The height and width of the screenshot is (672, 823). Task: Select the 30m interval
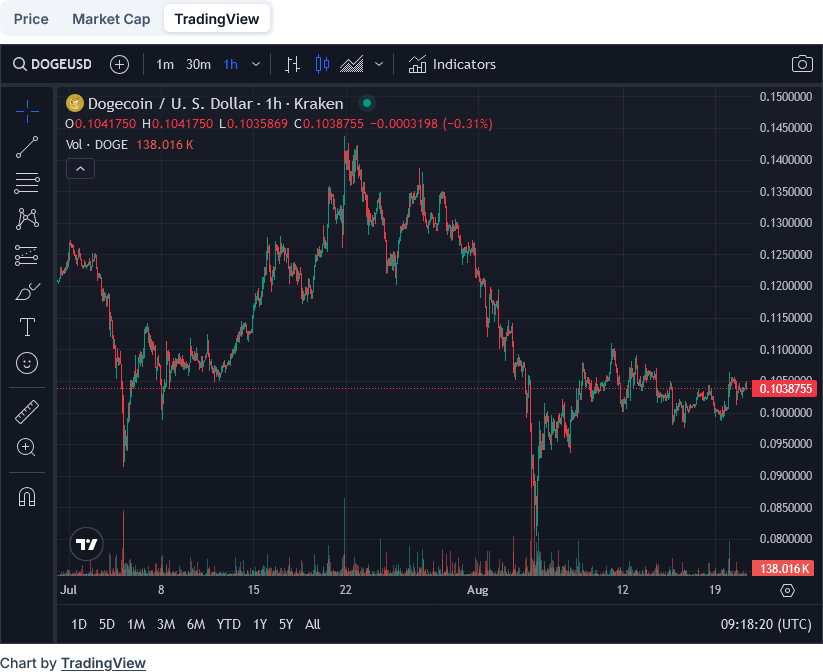[198, 65]
